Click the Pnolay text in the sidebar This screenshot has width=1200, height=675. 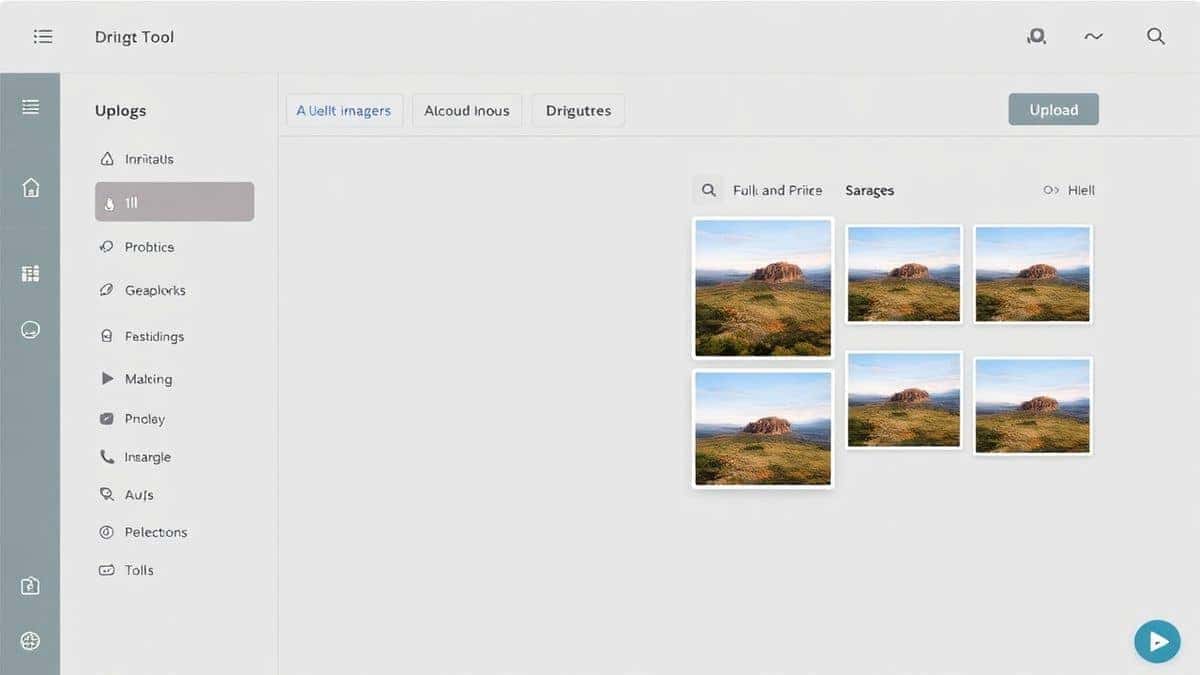pos(145,419)
